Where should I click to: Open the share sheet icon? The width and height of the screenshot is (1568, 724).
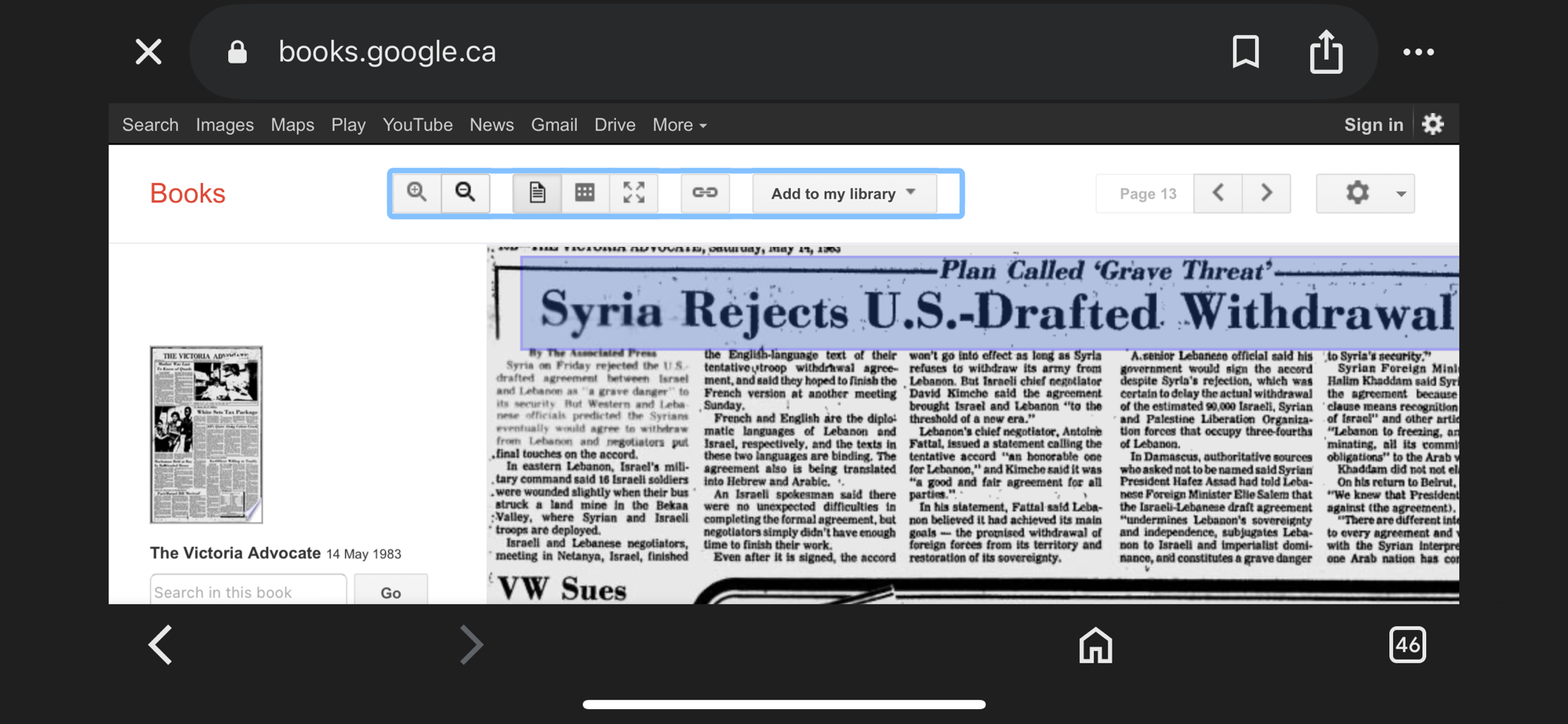click(1327, 52)
